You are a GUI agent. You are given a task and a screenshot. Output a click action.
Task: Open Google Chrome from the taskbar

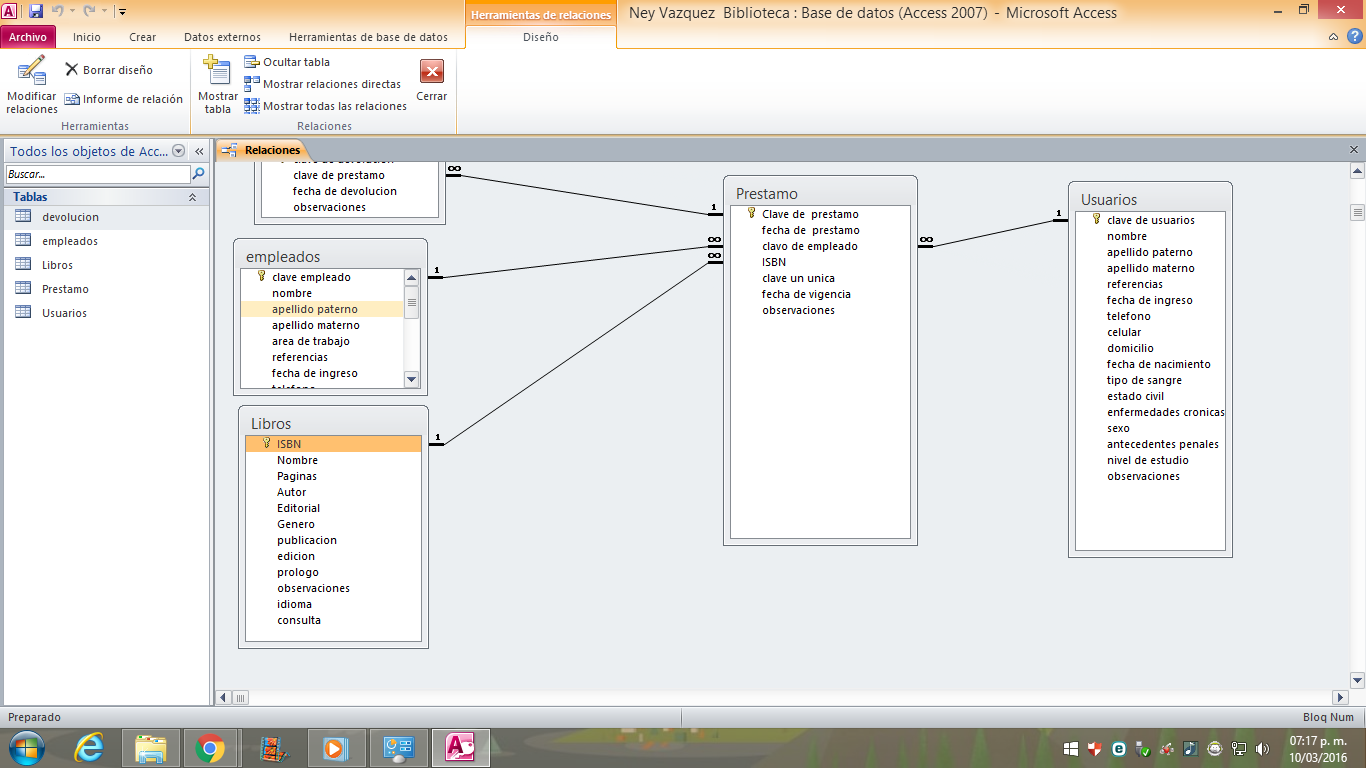210,747
